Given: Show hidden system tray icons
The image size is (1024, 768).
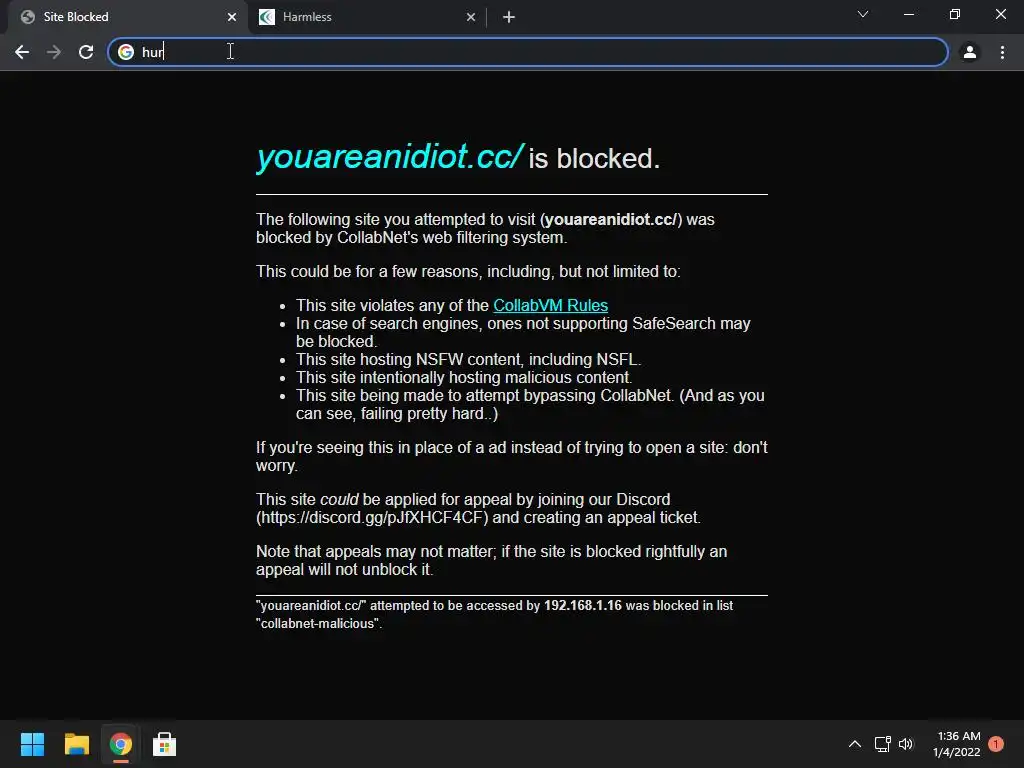Looking at the screenshot, I should (x=855, y=744).
